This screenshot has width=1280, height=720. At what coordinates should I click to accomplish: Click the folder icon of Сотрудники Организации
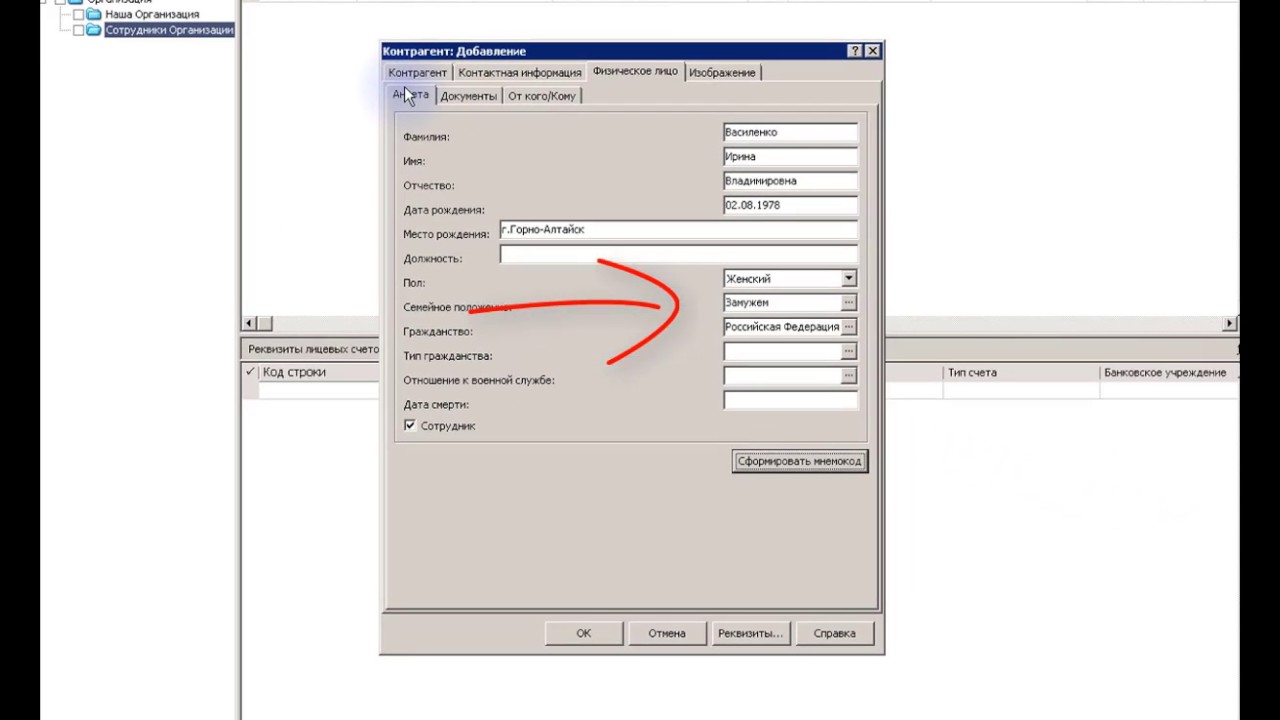94,30
